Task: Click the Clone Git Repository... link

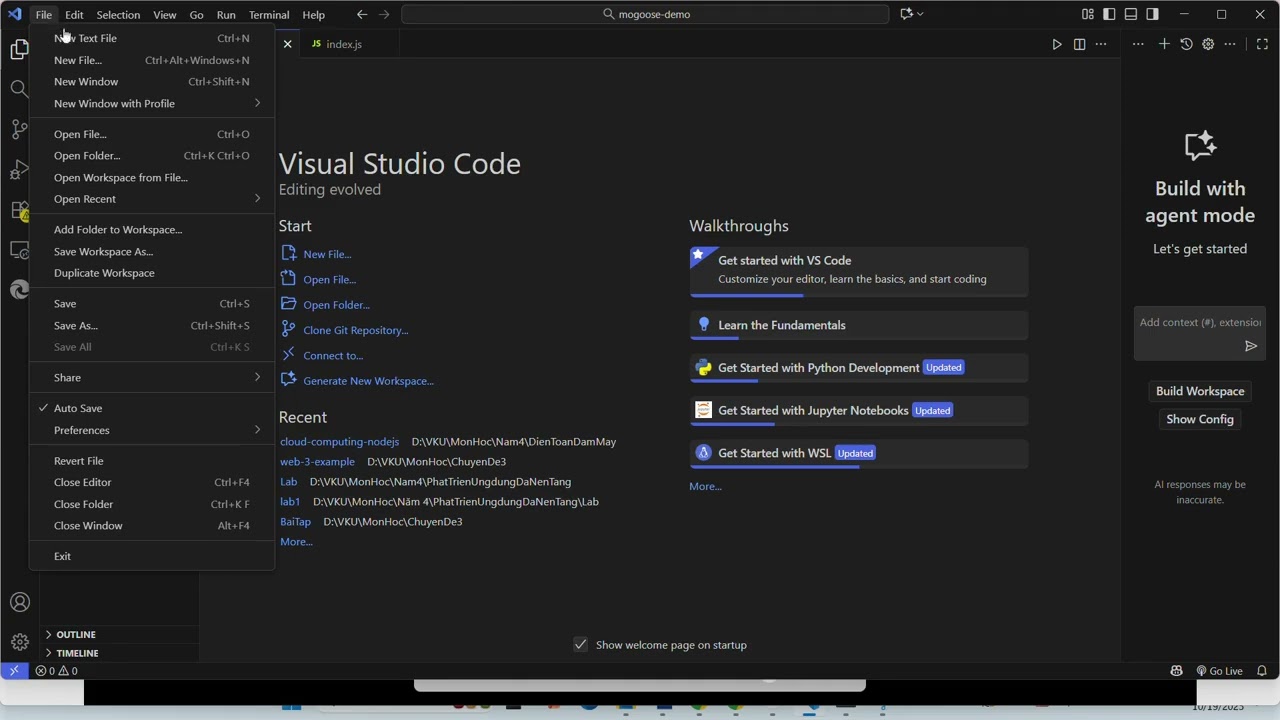Action: tap(355, 330)
